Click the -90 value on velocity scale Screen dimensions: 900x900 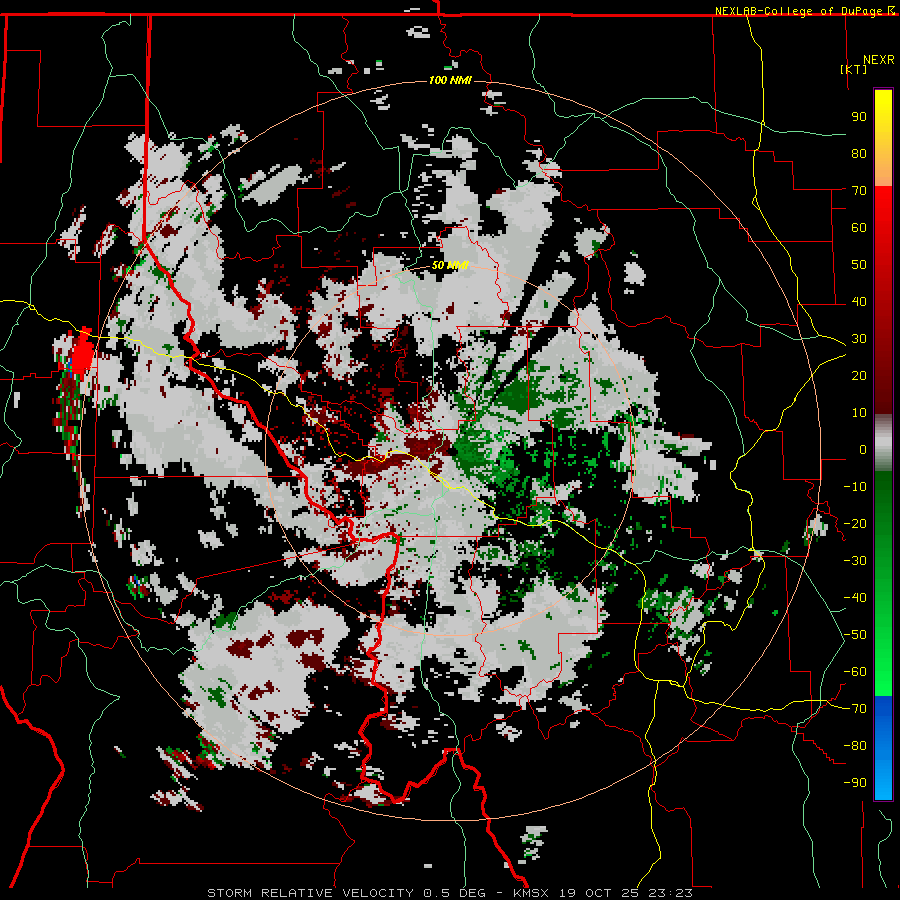pyautogui.click(x=855, y=783)
